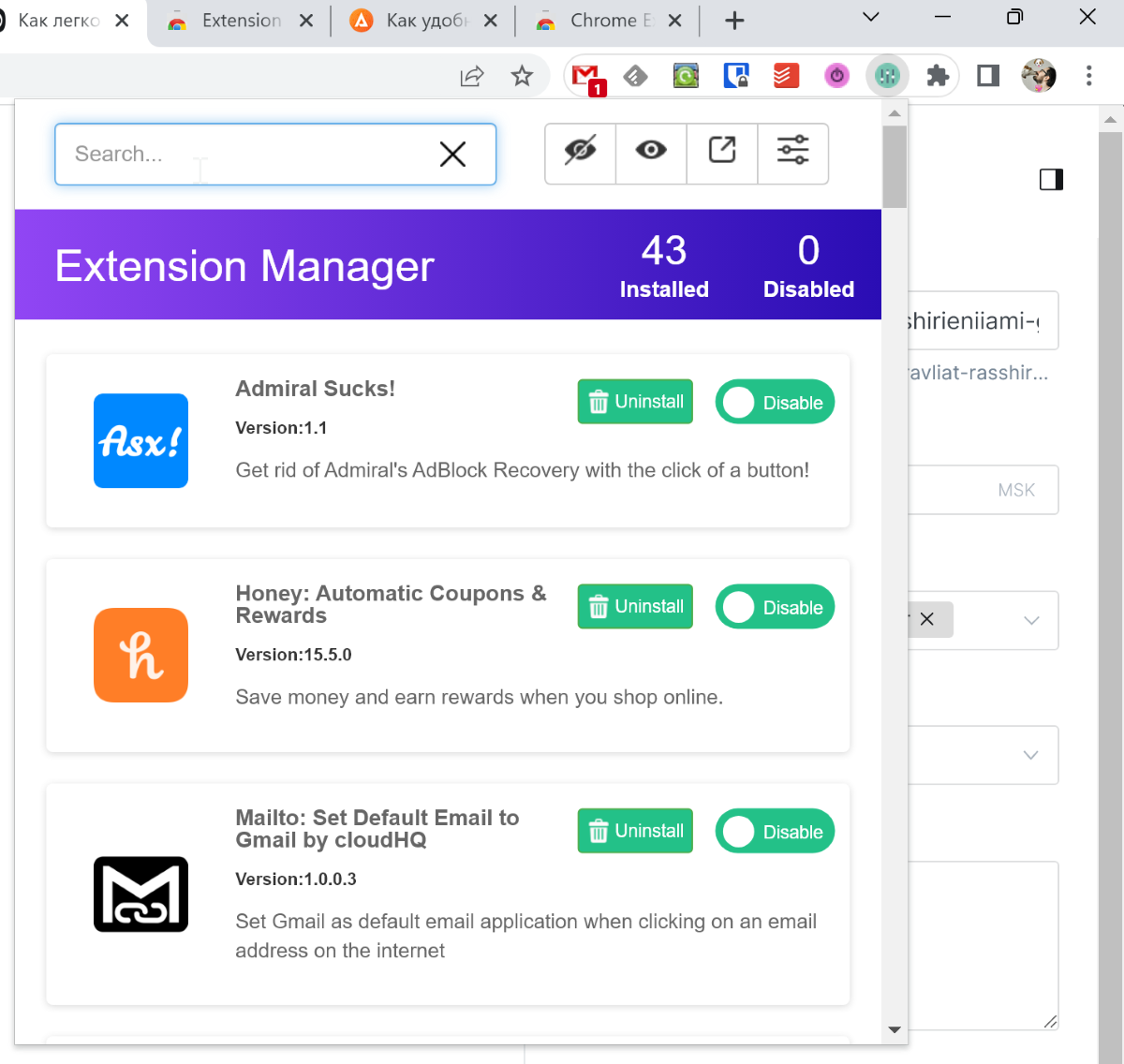The image size is (1124, 1064).
Task: Click 'Honey: Automatic Coupons & Rewards' title
Action: coord(391,604)
